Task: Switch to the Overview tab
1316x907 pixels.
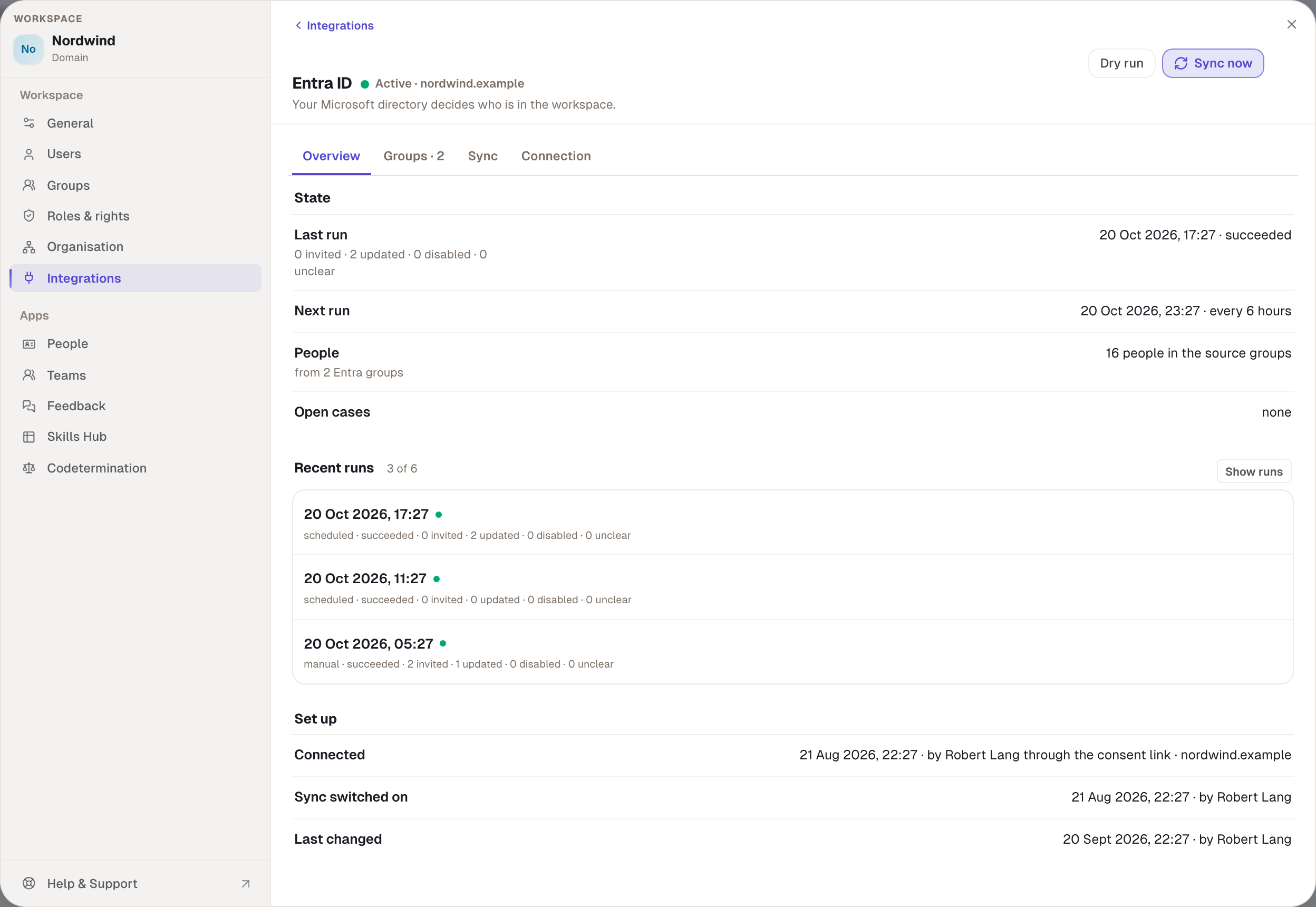Action: coord(331,156)
